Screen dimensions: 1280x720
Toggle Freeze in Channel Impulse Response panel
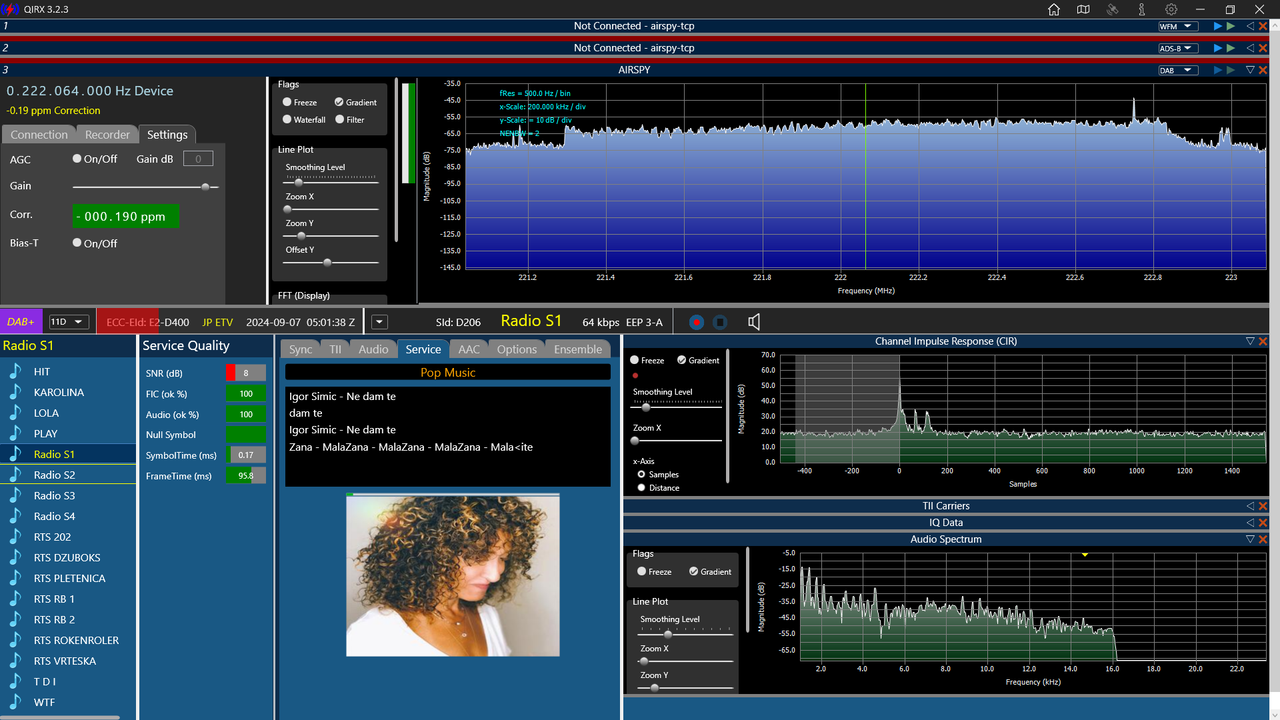tap(634, 360)
